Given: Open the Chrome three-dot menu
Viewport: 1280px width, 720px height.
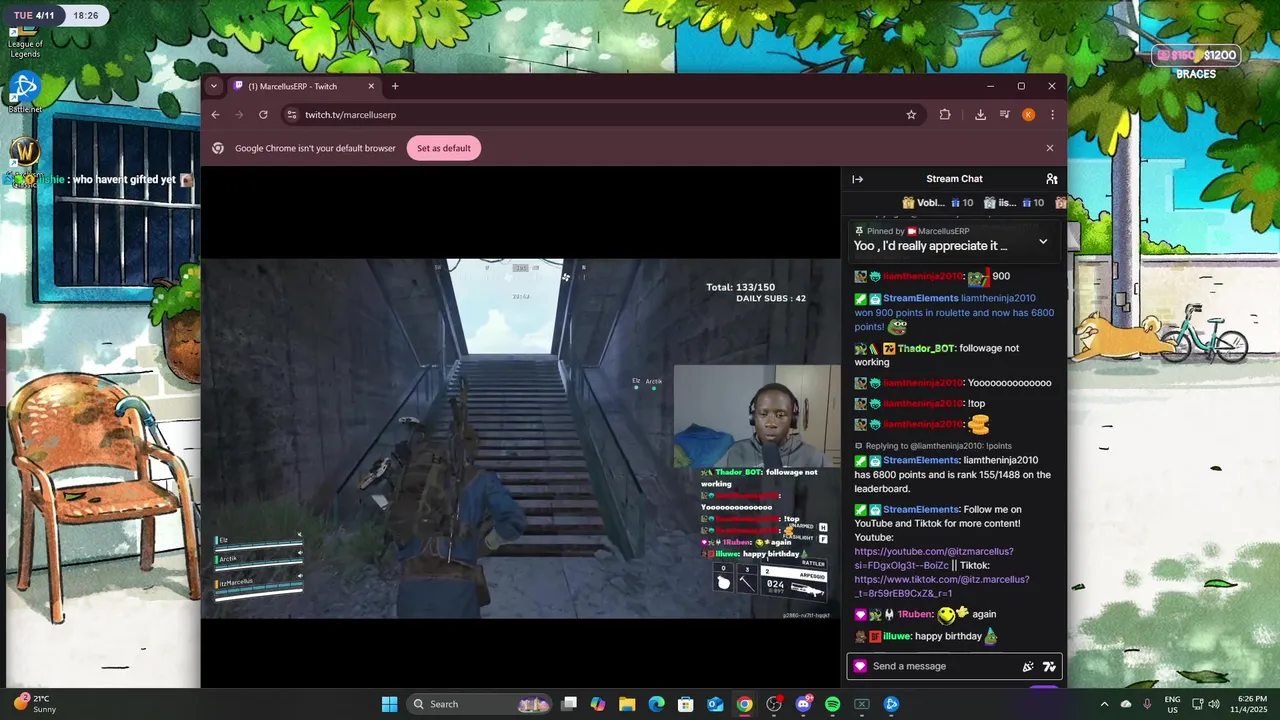Looking at the screenshot, I should (1052, 115).
